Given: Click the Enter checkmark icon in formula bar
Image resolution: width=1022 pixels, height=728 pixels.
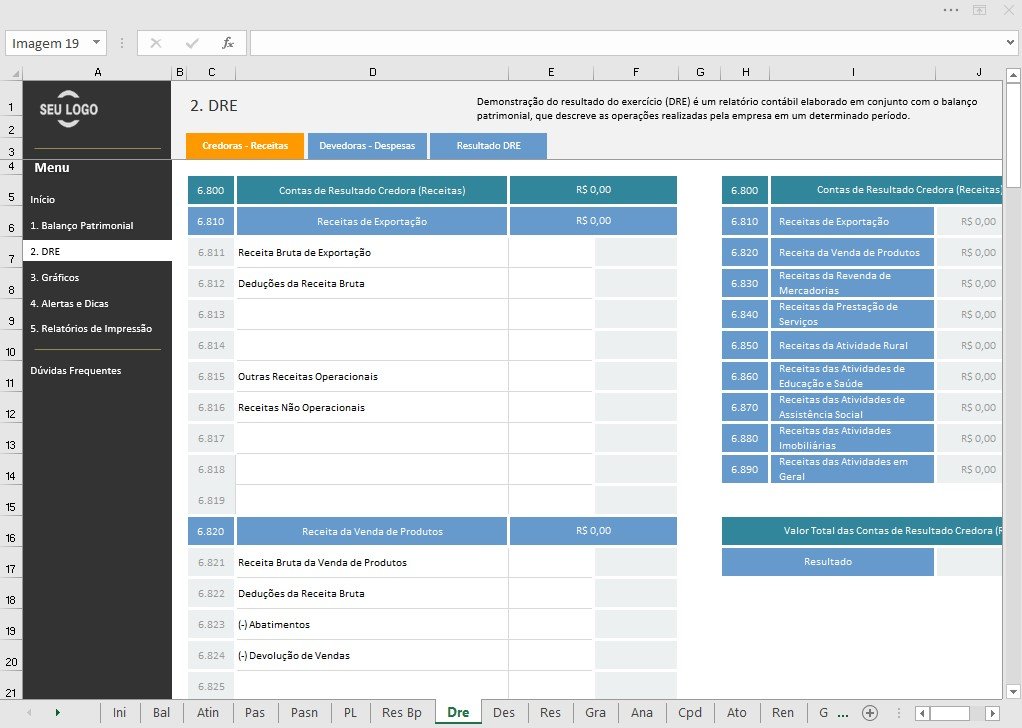Looking at the screenshot, I should [192, 43].
